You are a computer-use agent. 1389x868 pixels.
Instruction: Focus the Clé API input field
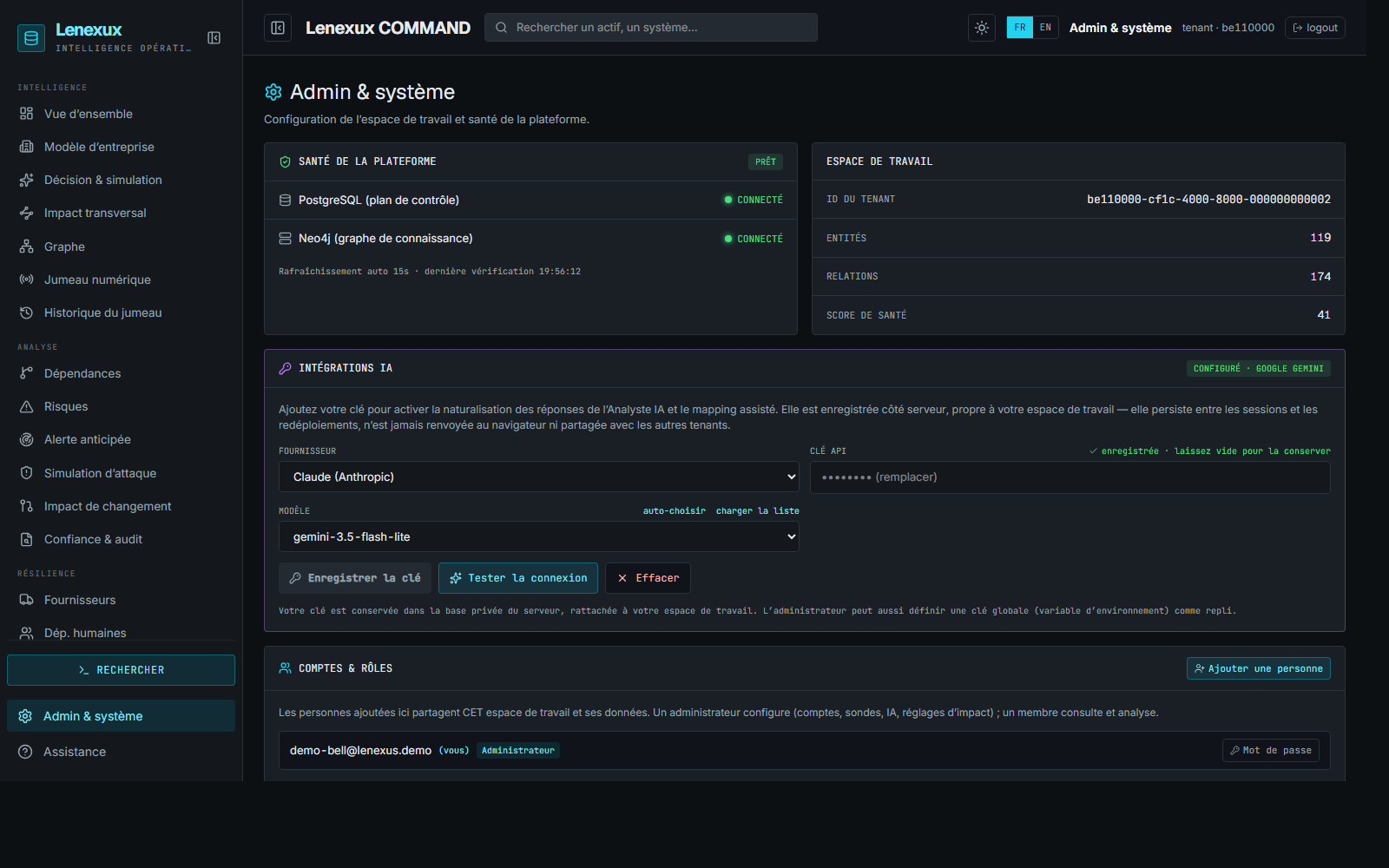tap(1070, 477)
